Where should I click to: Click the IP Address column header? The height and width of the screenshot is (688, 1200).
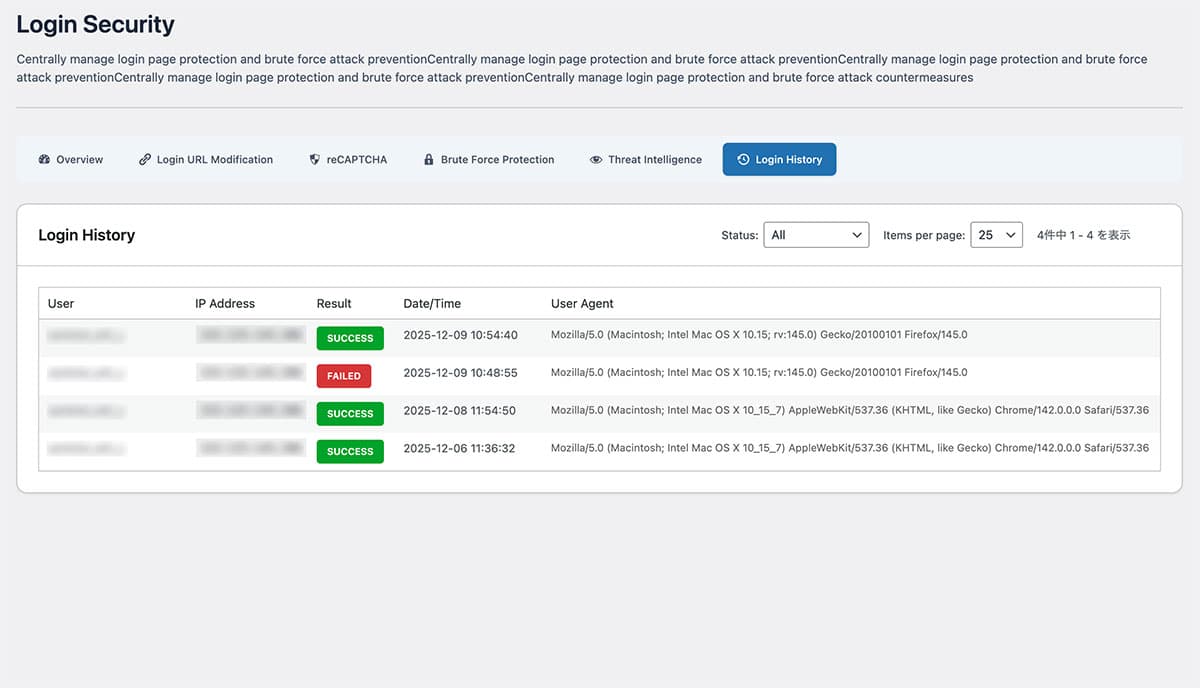[x=225, y=304]
